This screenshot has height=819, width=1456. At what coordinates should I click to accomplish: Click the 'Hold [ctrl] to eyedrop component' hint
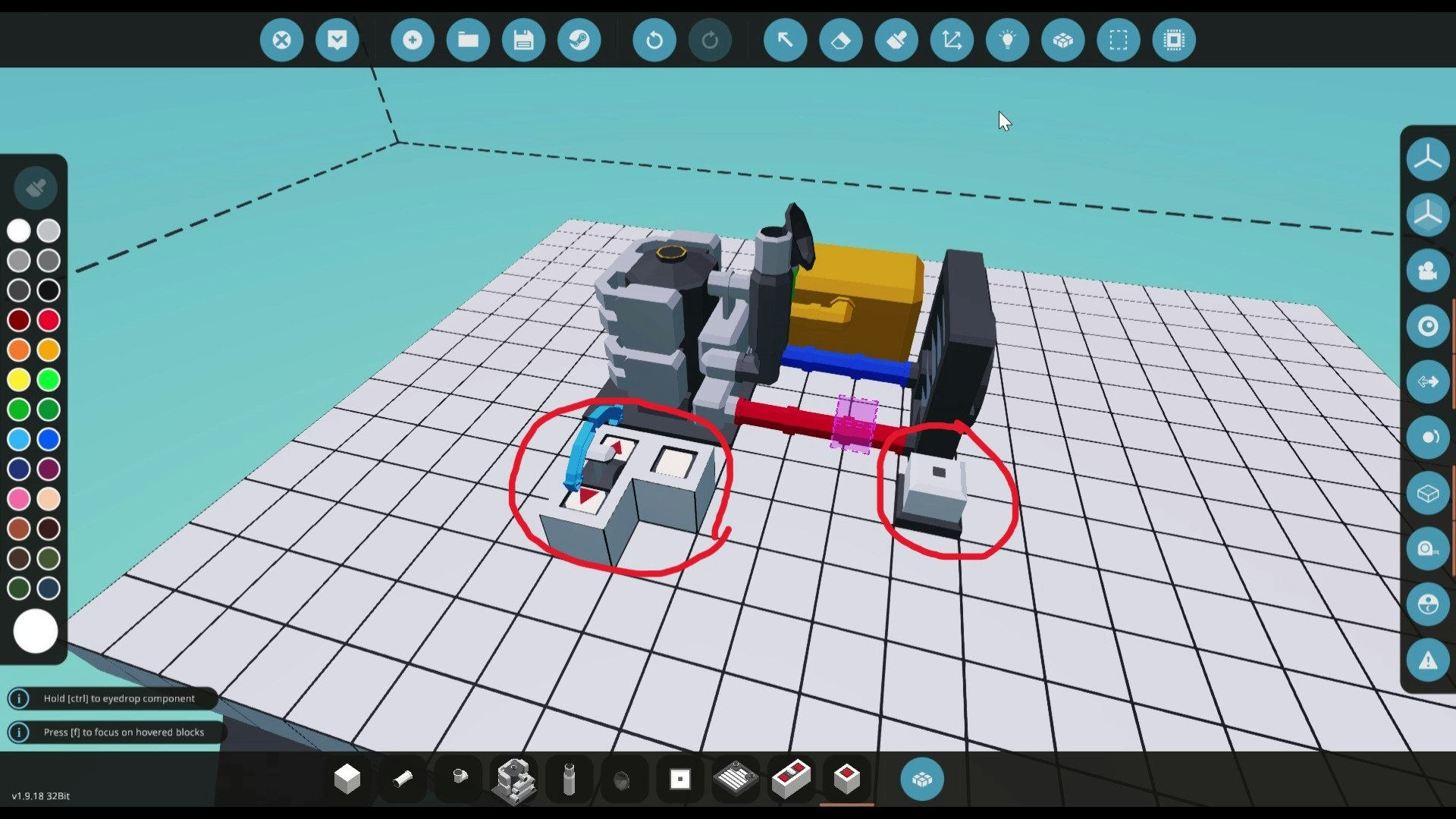pos(113,698)
